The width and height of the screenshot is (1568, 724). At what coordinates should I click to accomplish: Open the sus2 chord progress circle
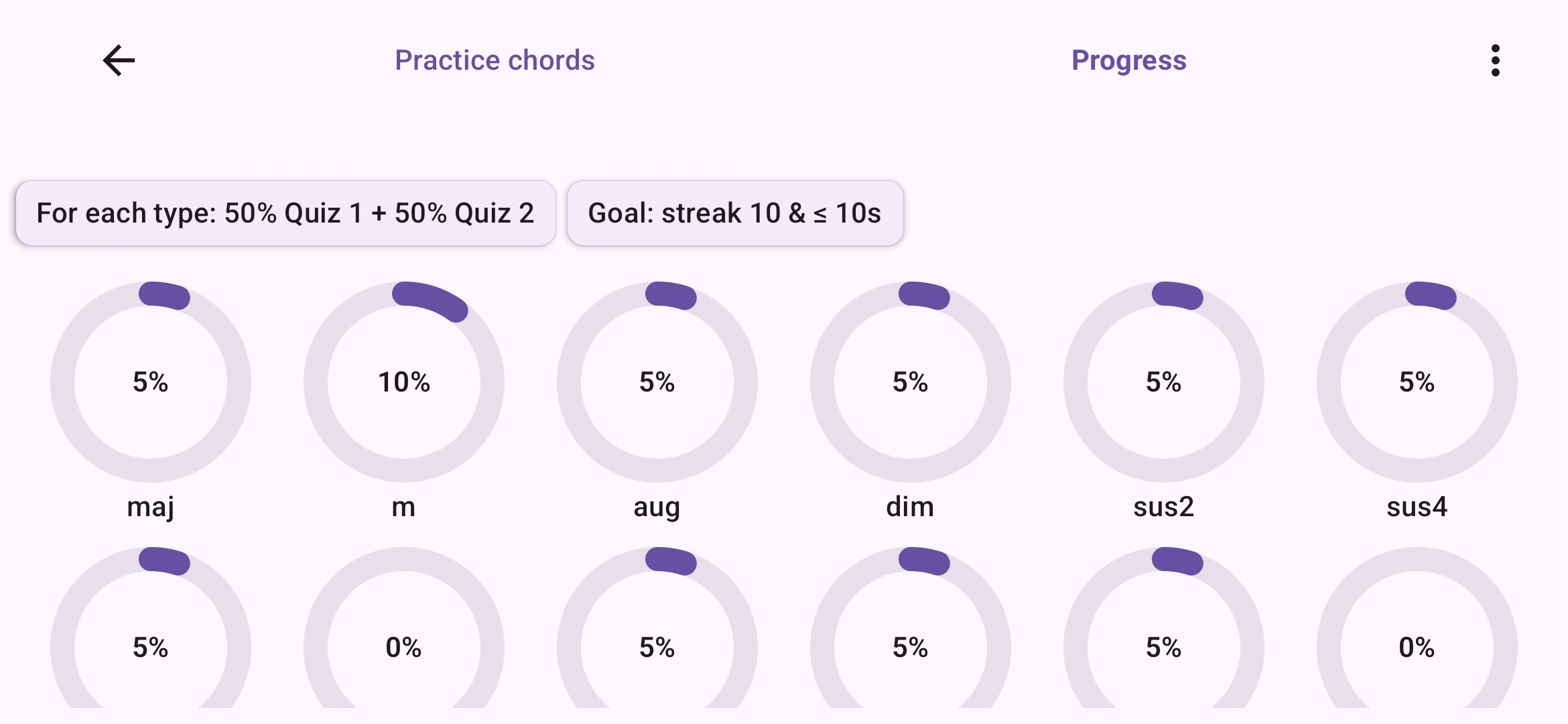click(1163, 381)
